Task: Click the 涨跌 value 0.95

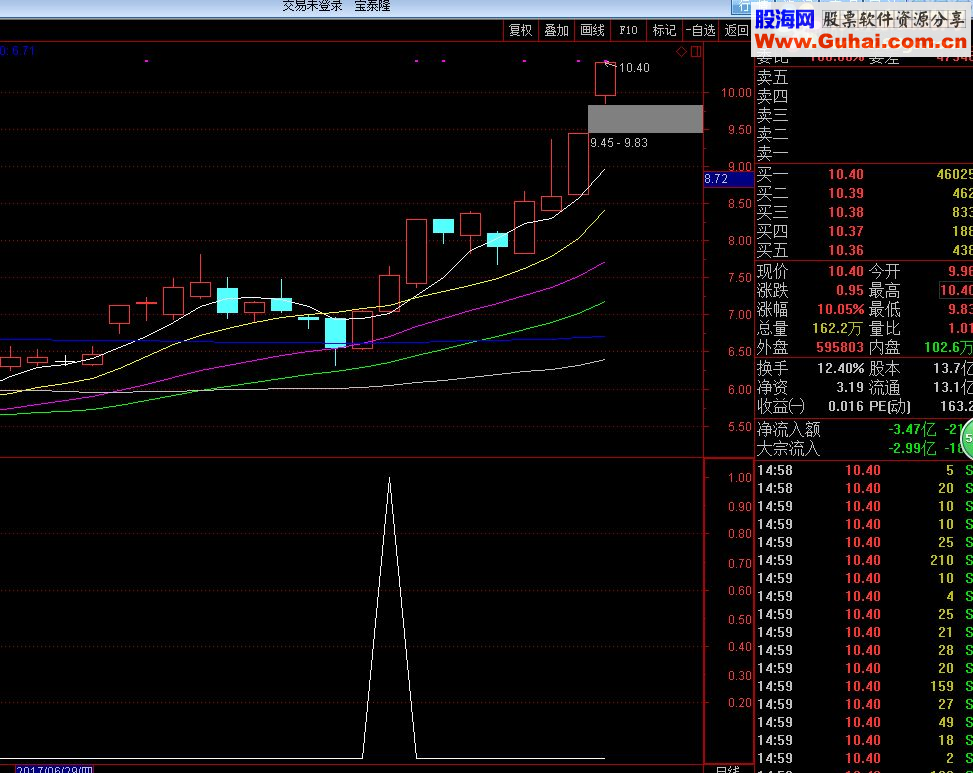Action: pos(850,290)
